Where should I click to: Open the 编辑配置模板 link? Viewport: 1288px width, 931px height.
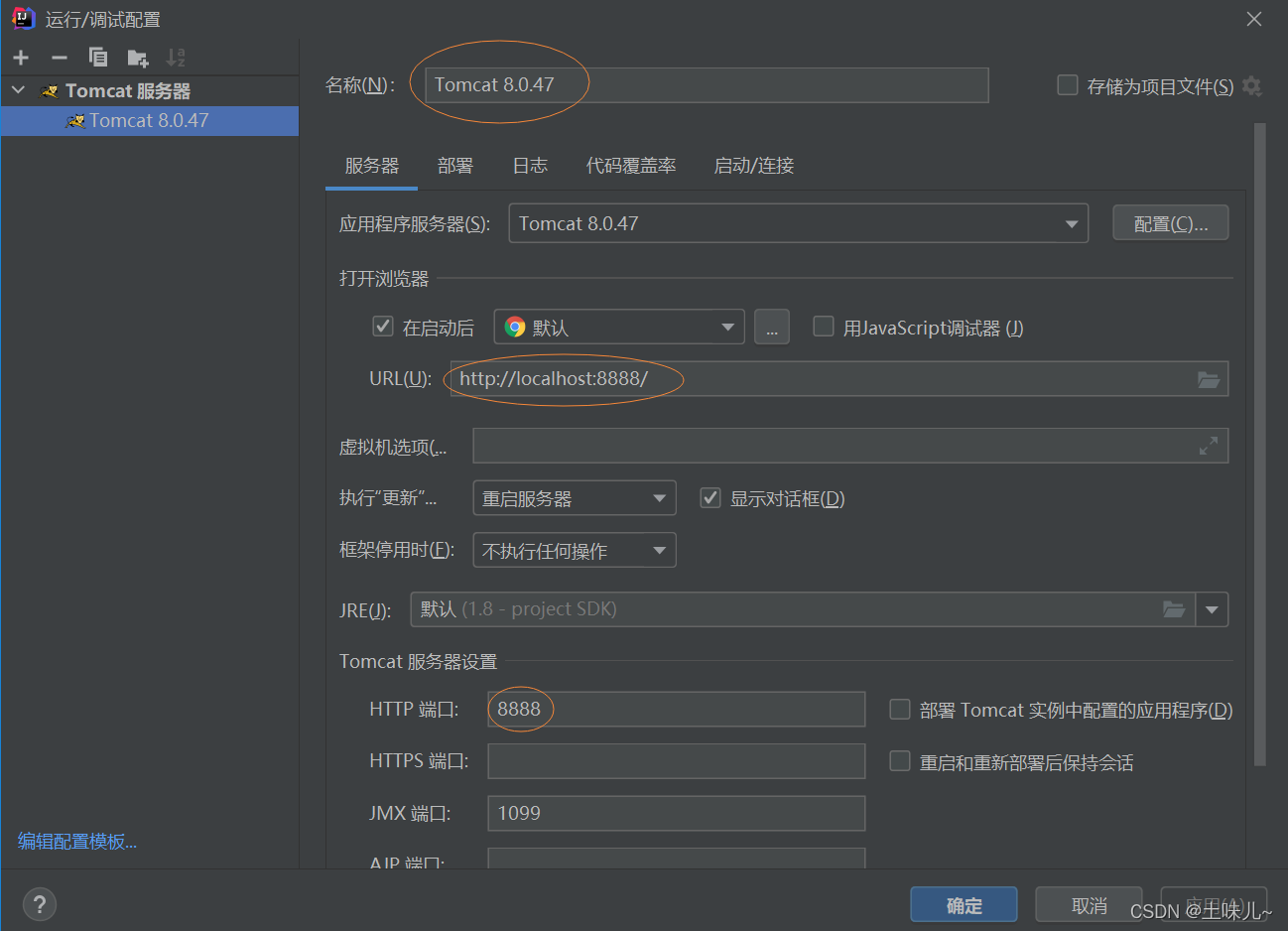(77, 842)
